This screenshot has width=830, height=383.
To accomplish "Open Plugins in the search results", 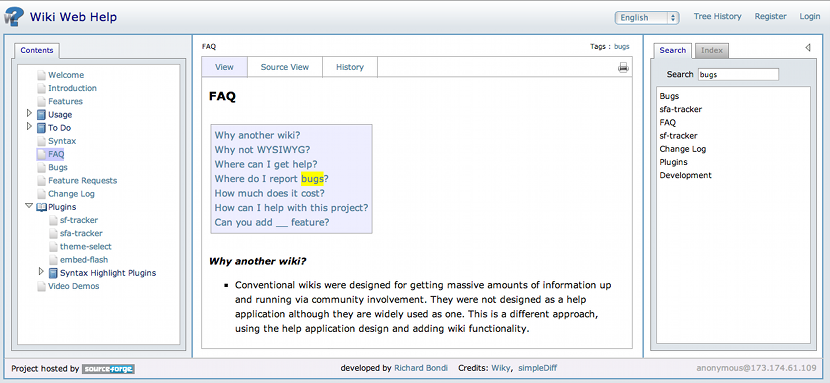I will click(673, 162).
